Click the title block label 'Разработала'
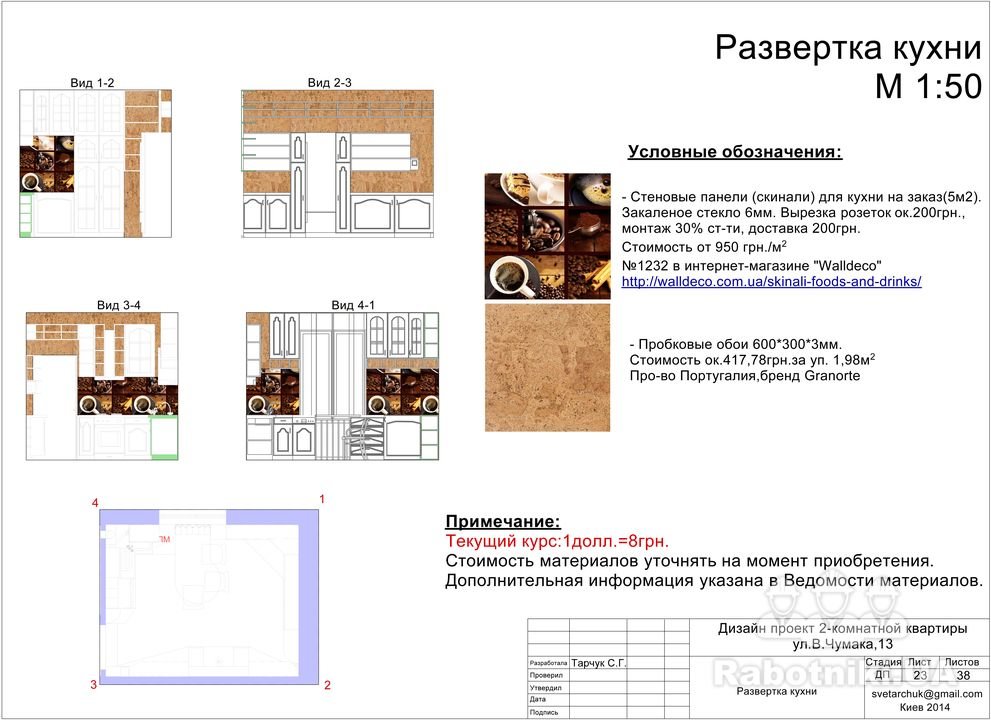Screen dimensions: 991x720 549,663
